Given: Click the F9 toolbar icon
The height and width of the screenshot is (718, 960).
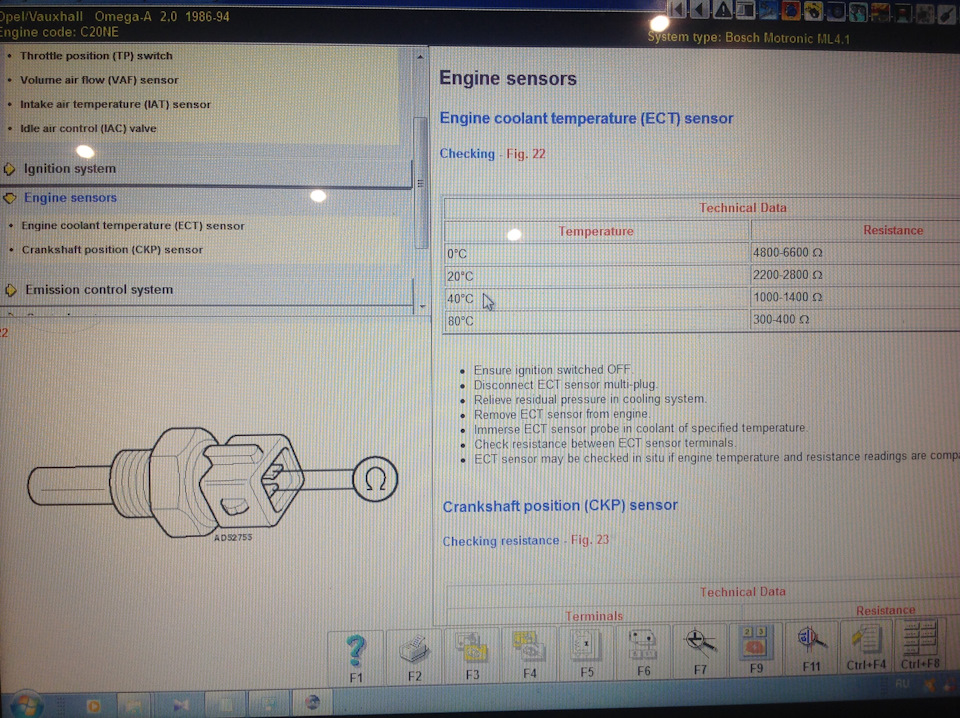Looking at the screenshot, I should [x=756, y=649].
